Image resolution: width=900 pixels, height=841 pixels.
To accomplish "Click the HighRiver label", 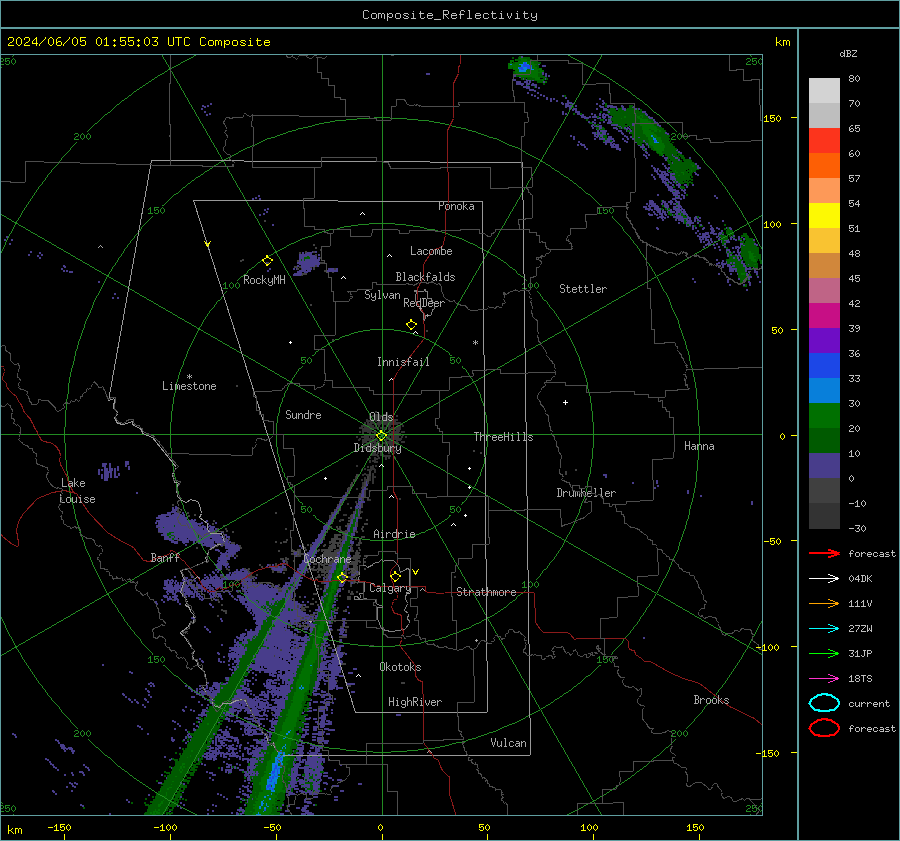I will tap(415, 702).
